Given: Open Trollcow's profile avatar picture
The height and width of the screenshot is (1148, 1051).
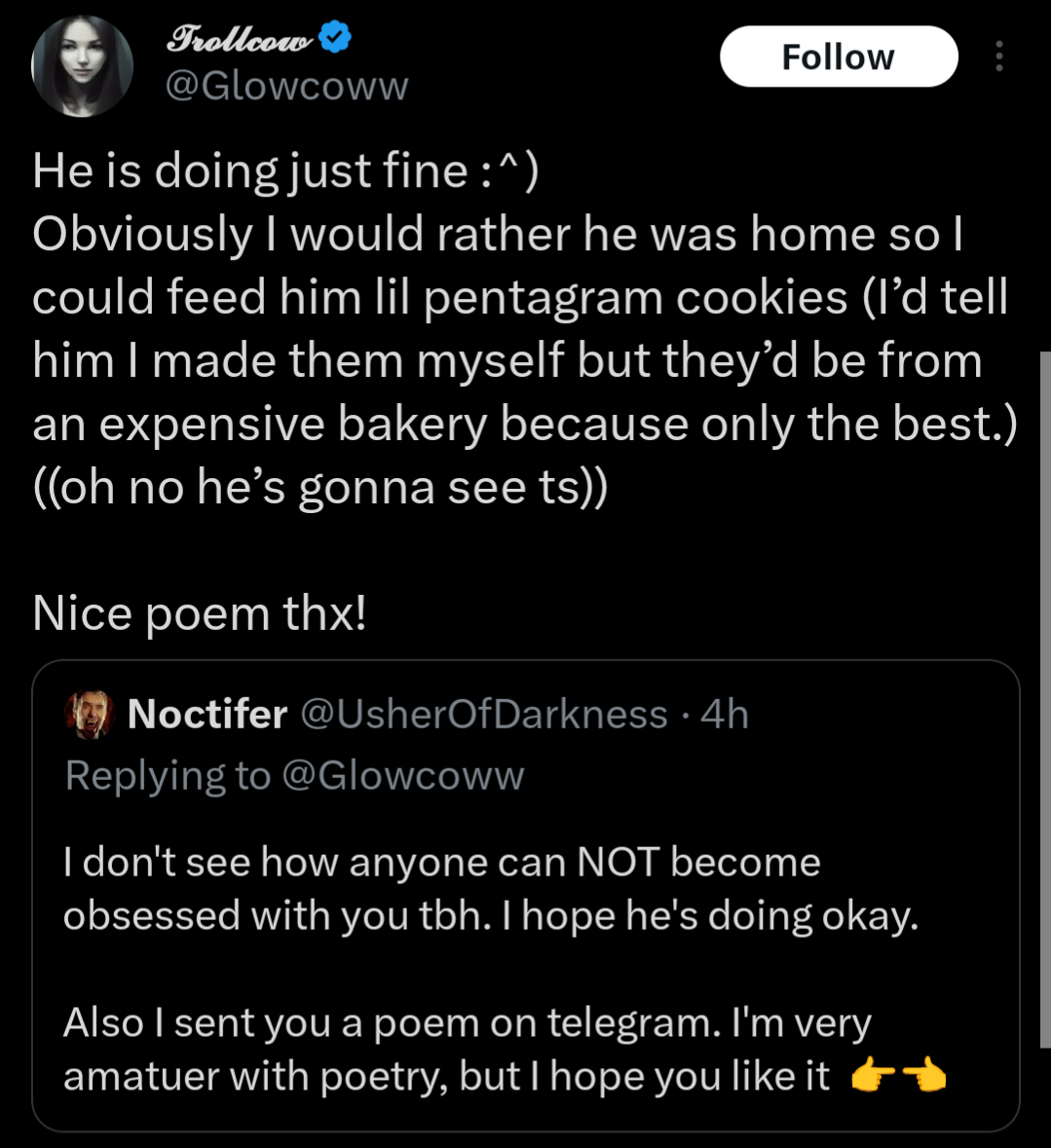Looking at the screenshot, I should pos(82,67).
